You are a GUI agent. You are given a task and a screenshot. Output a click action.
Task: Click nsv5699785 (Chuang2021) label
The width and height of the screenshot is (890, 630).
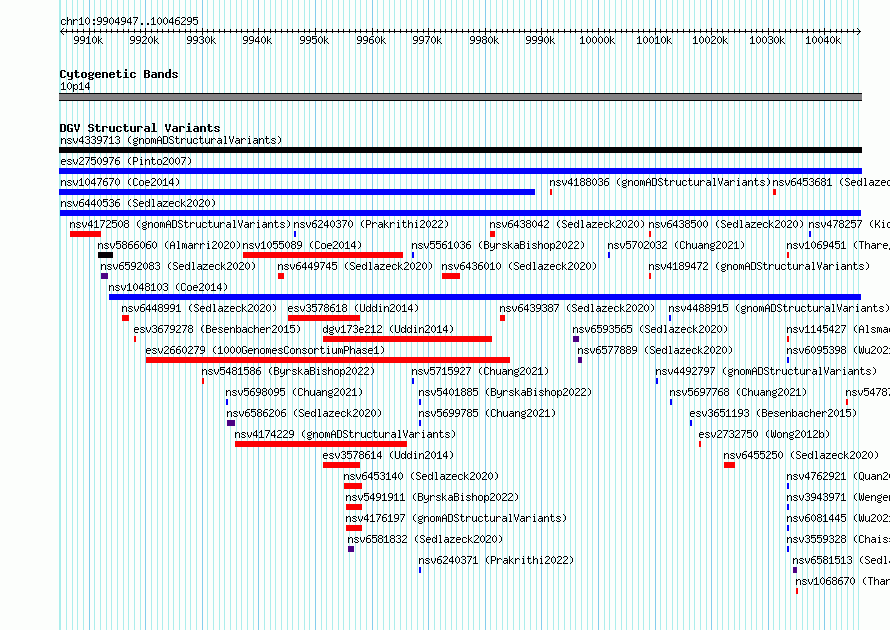pyautogui.click(x=486, y=413)
